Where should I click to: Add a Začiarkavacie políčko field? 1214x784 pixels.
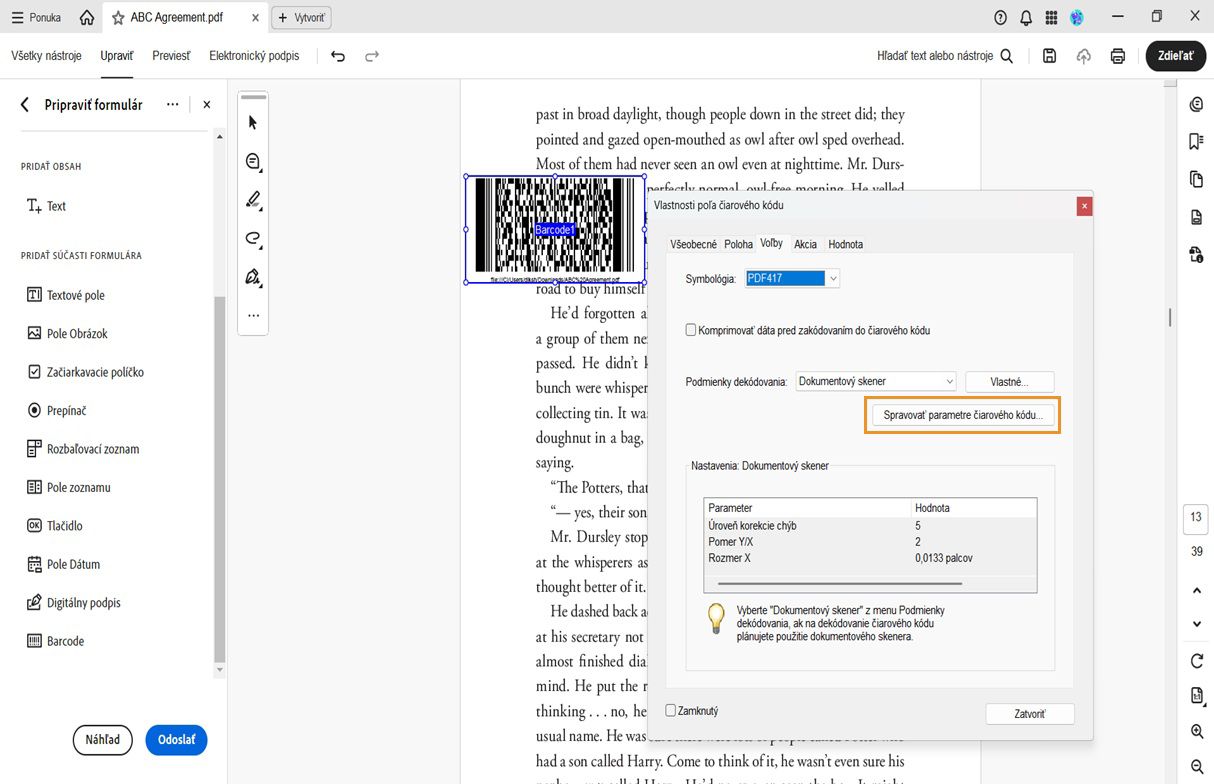85,372
